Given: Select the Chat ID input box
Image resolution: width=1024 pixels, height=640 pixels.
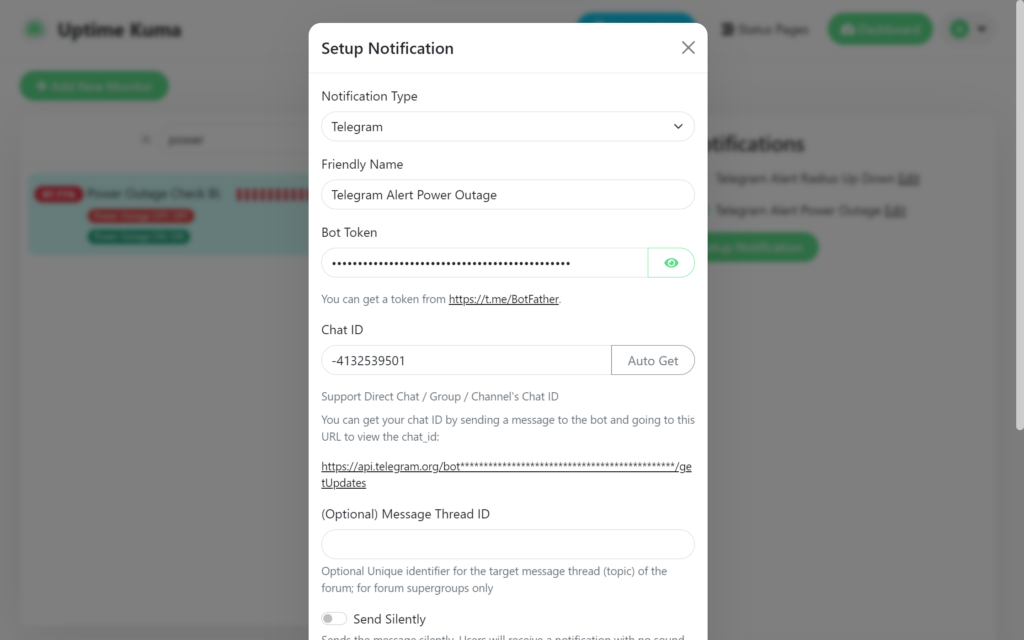Looking at the screenshot, I should tap(466, 360).
